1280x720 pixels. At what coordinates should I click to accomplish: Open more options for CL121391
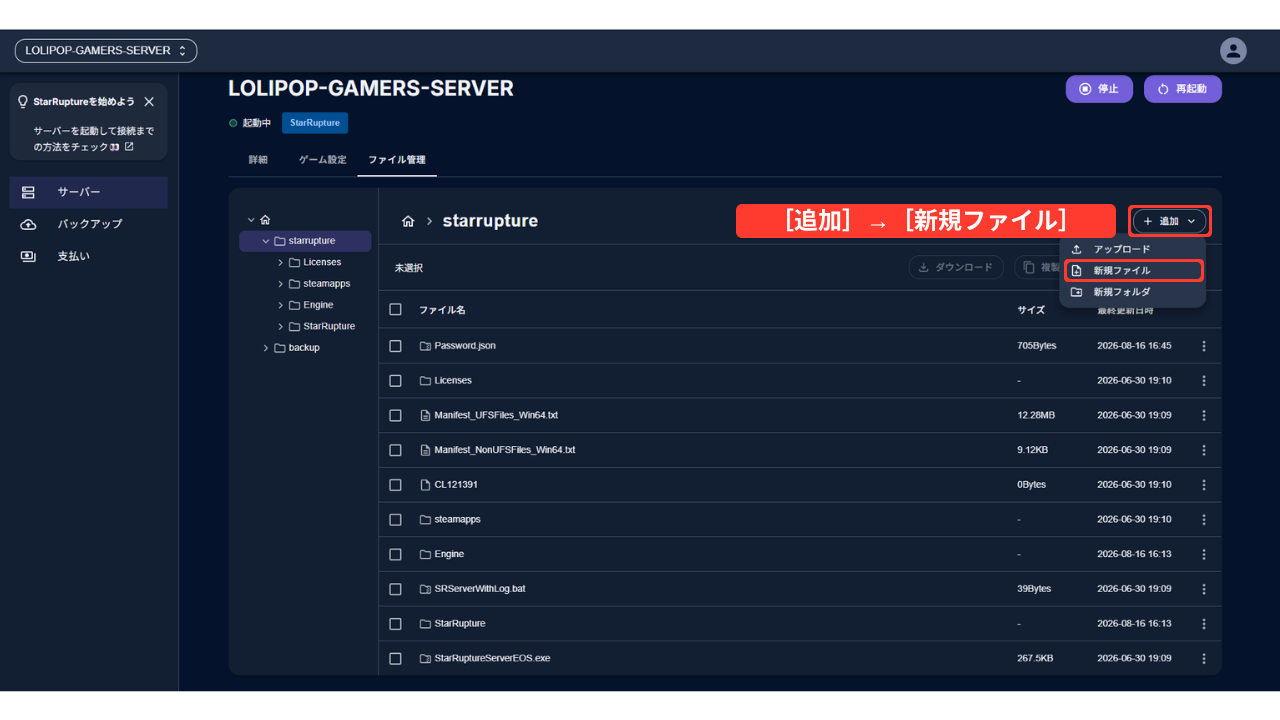point(1204,485)
